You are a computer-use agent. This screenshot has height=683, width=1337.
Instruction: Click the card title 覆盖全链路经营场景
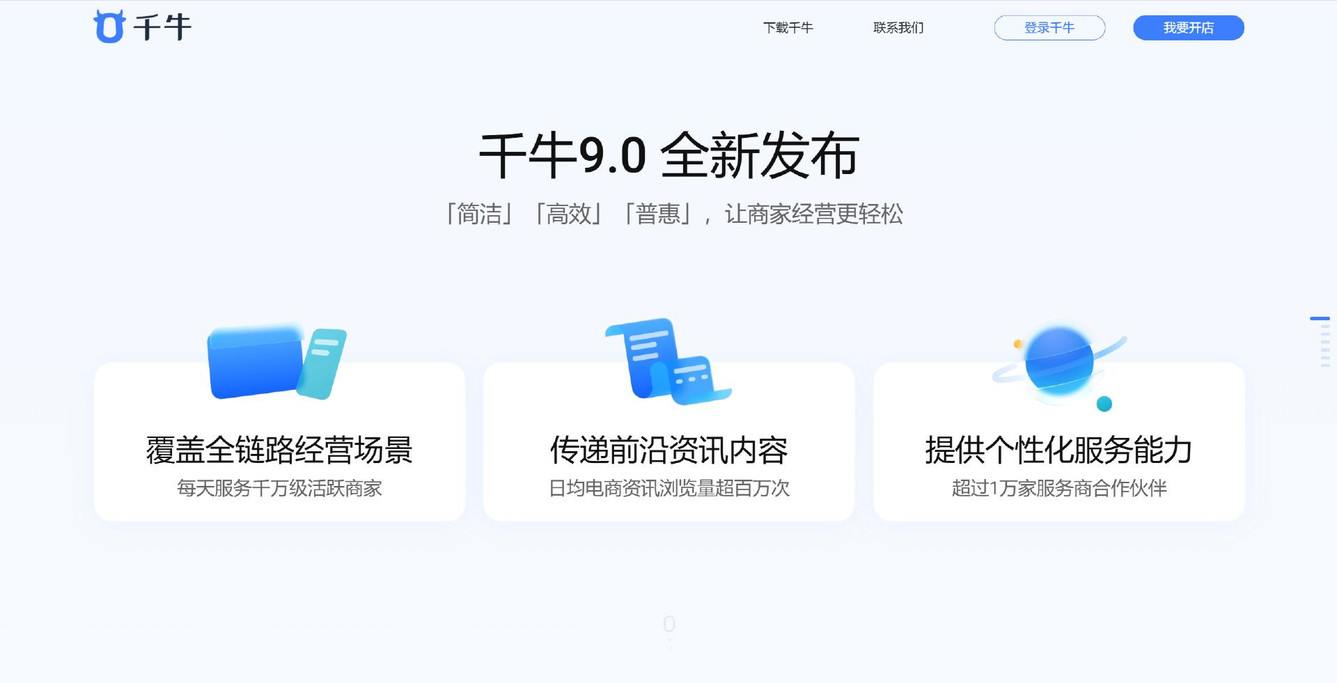click(x=279, y=450)
